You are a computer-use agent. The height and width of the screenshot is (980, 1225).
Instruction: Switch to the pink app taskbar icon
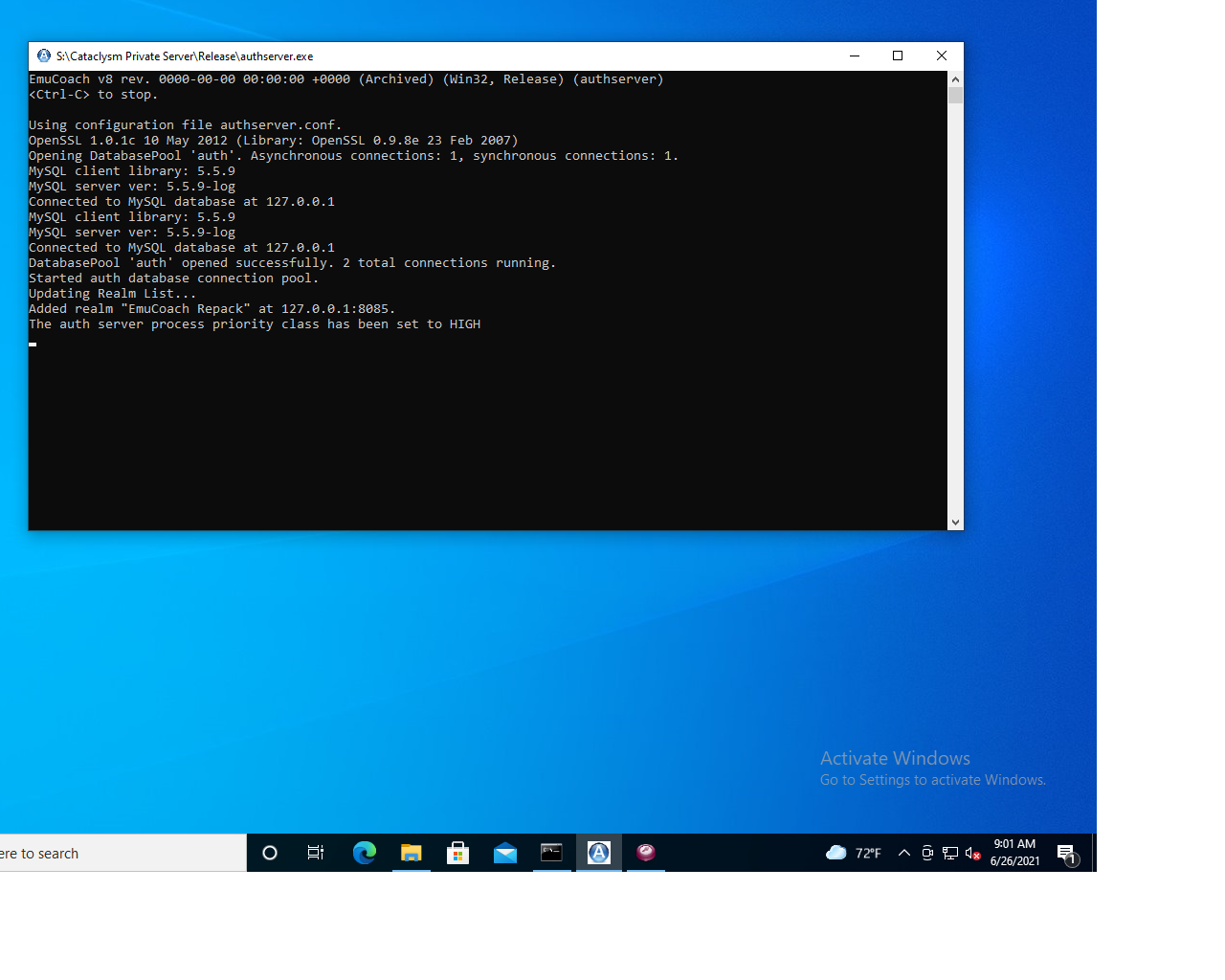tap(646, 853)
